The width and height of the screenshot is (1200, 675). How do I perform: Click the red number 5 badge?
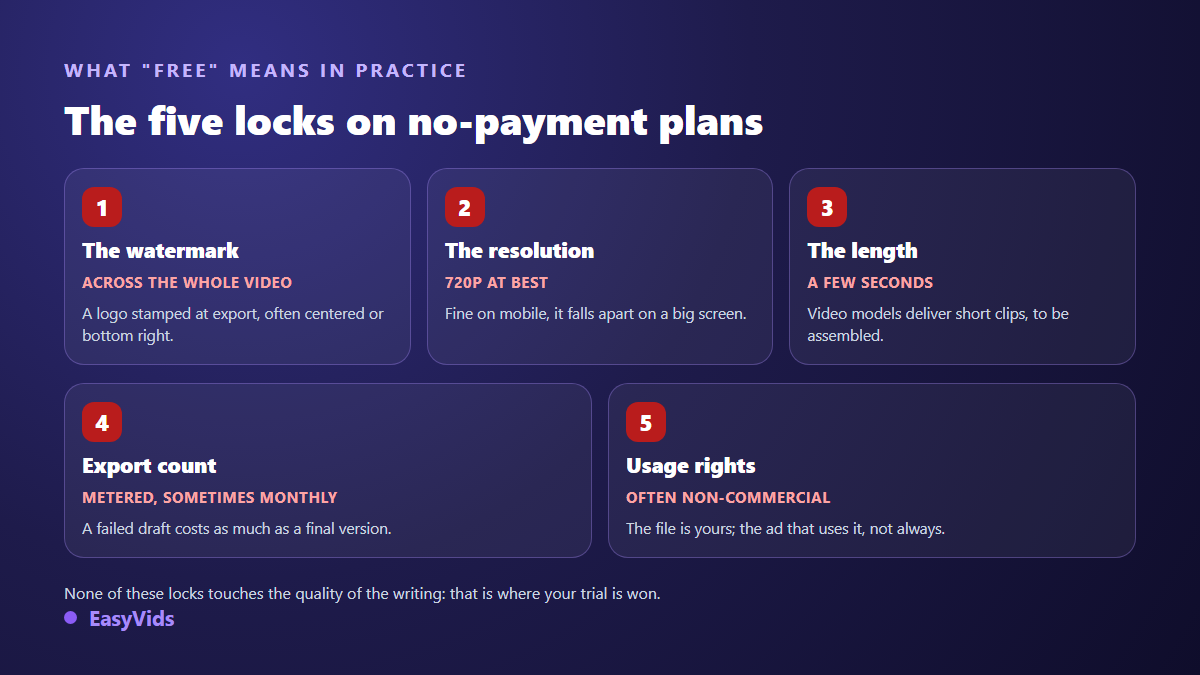(x=646, y=422)
